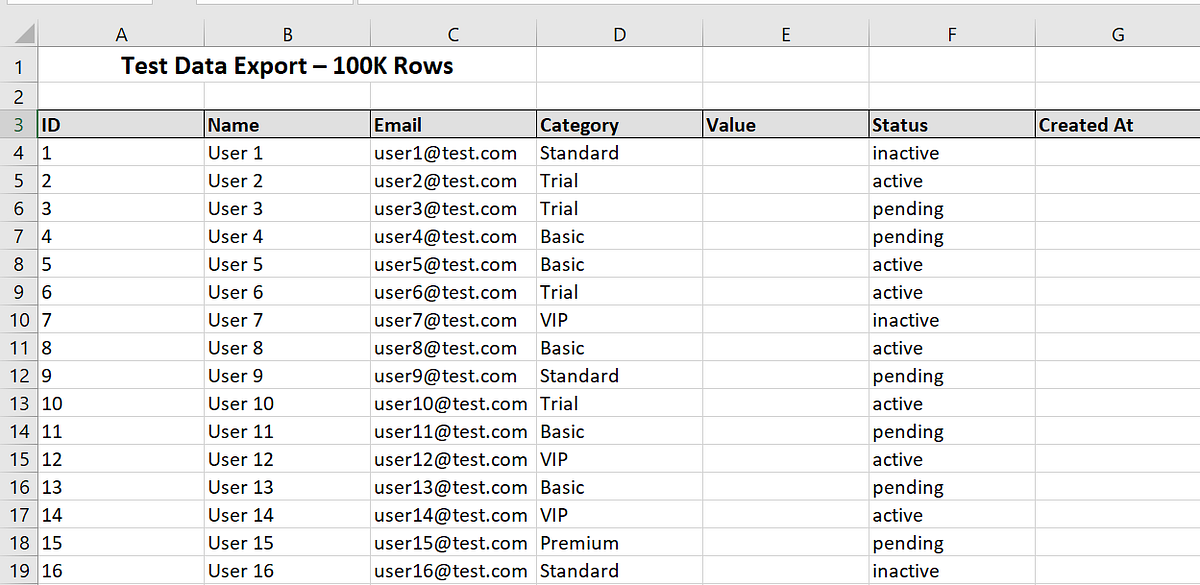Click the cell 'User 10'
1200x585 pixels.
[x=288, y=404]
